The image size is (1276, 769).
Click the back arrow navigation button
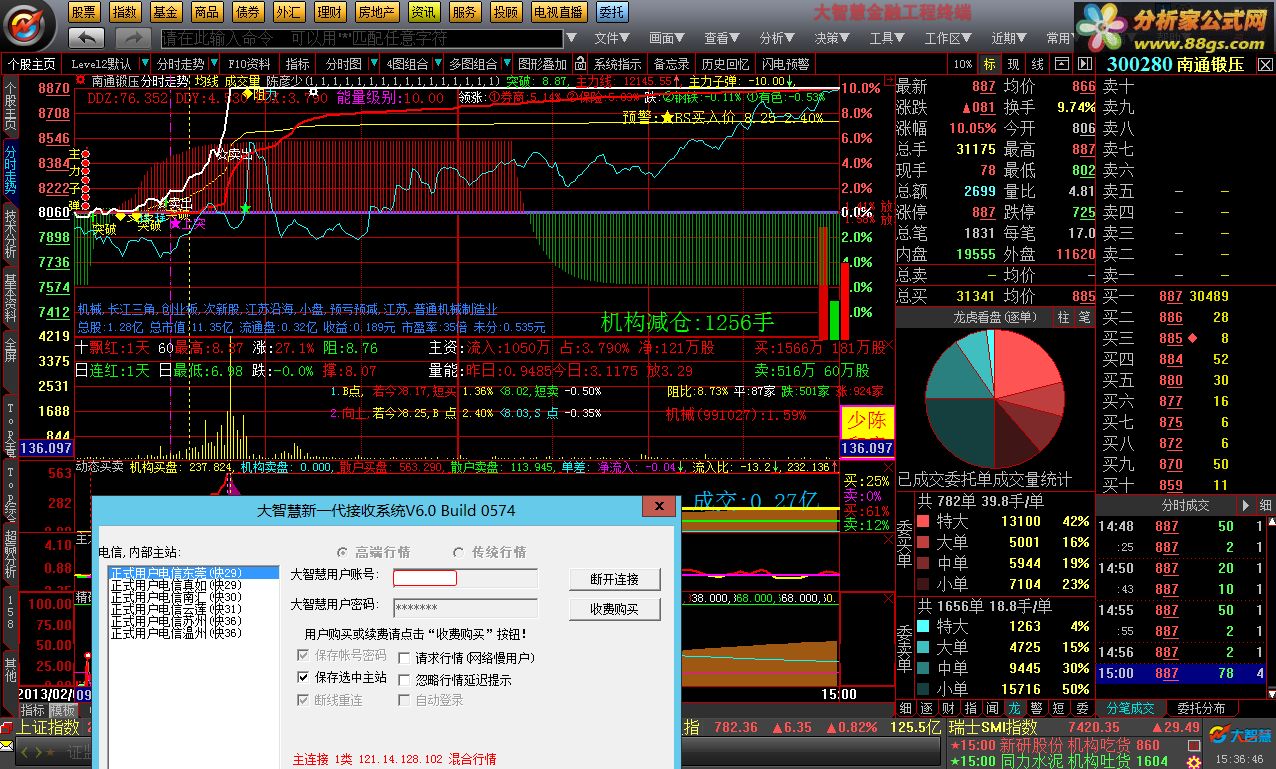86,38
